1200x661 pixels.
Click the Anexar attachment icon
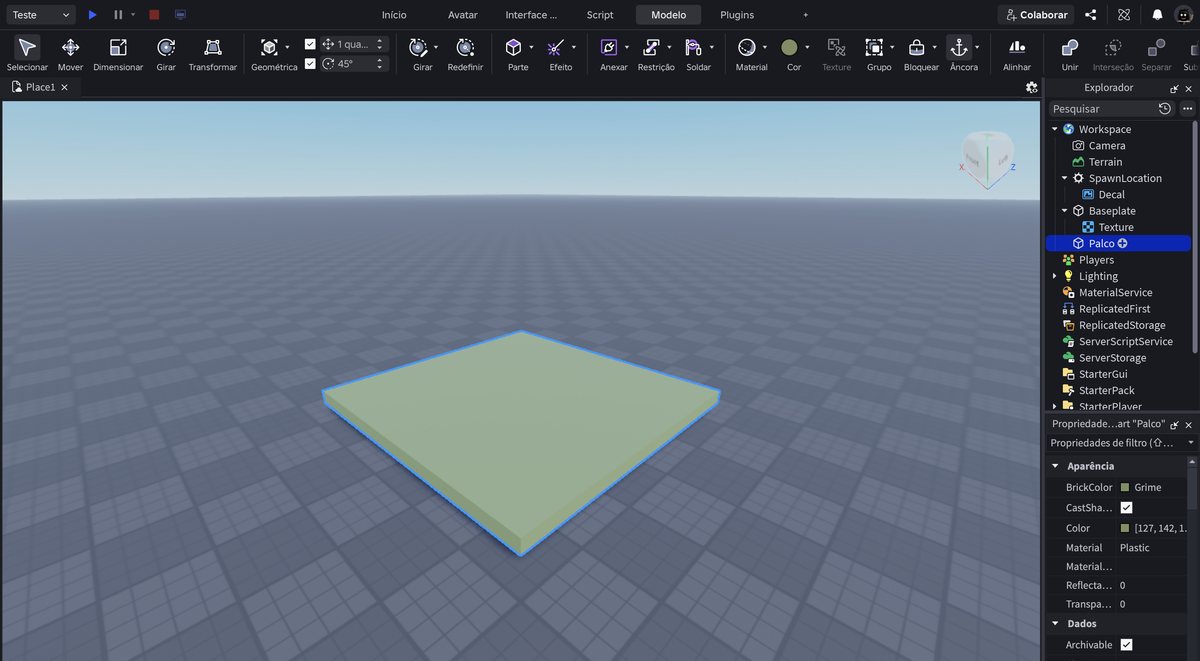608,47
